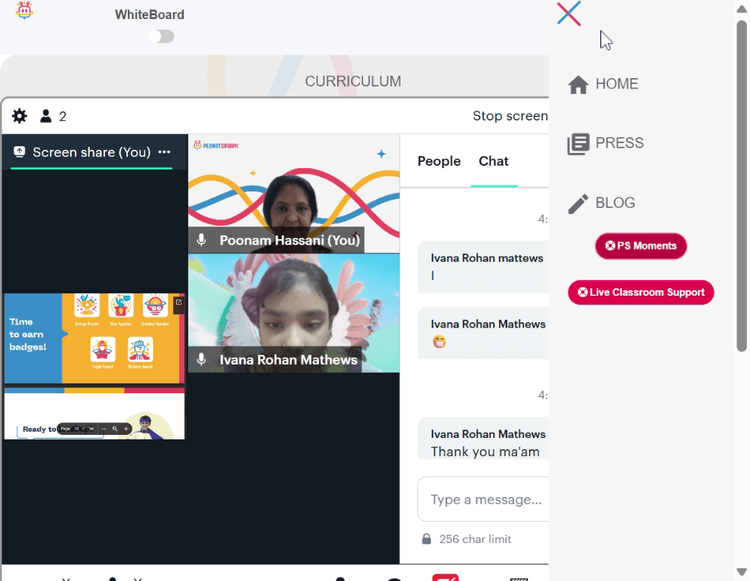Open the HOME menu link
This screenshot has height=581, width=750.
click(x=617, y=84)
